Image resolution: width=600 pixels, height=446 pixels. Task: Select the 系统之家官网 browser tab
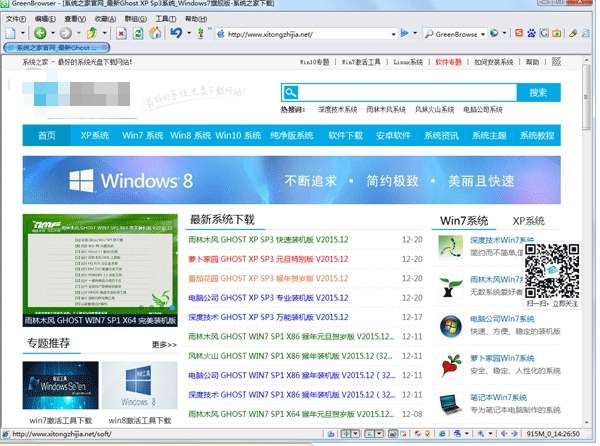[57, 48]
